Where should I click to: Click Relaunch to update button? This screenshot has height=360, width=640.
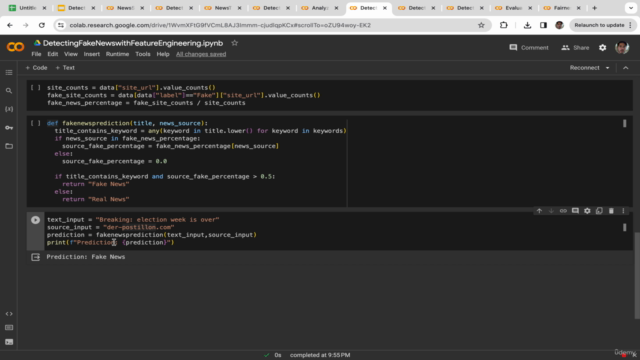pos(603,25)
